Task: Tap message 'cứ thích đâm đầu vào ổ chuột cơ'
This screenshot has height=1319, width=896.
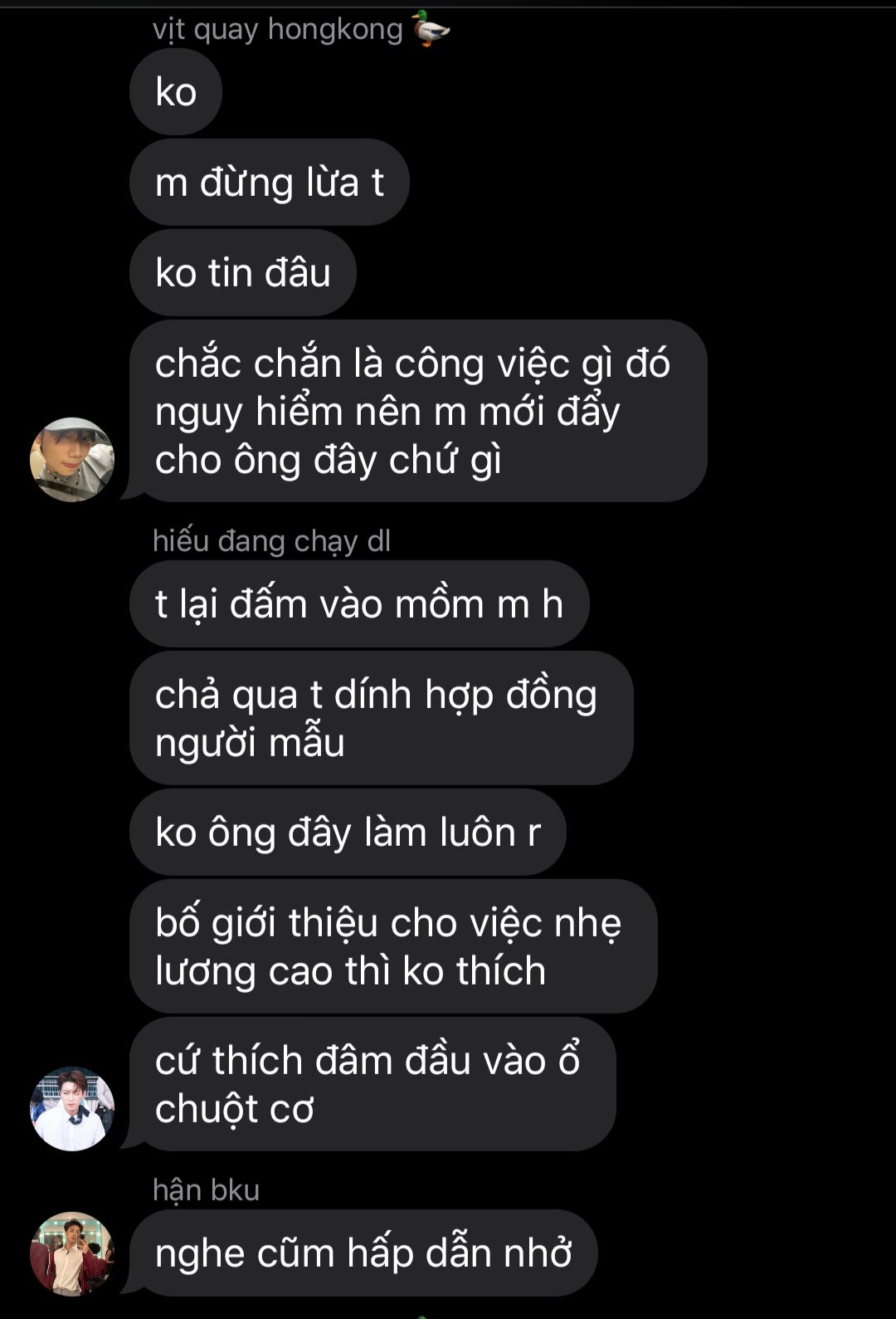Action: click(x=373, y=1084)
